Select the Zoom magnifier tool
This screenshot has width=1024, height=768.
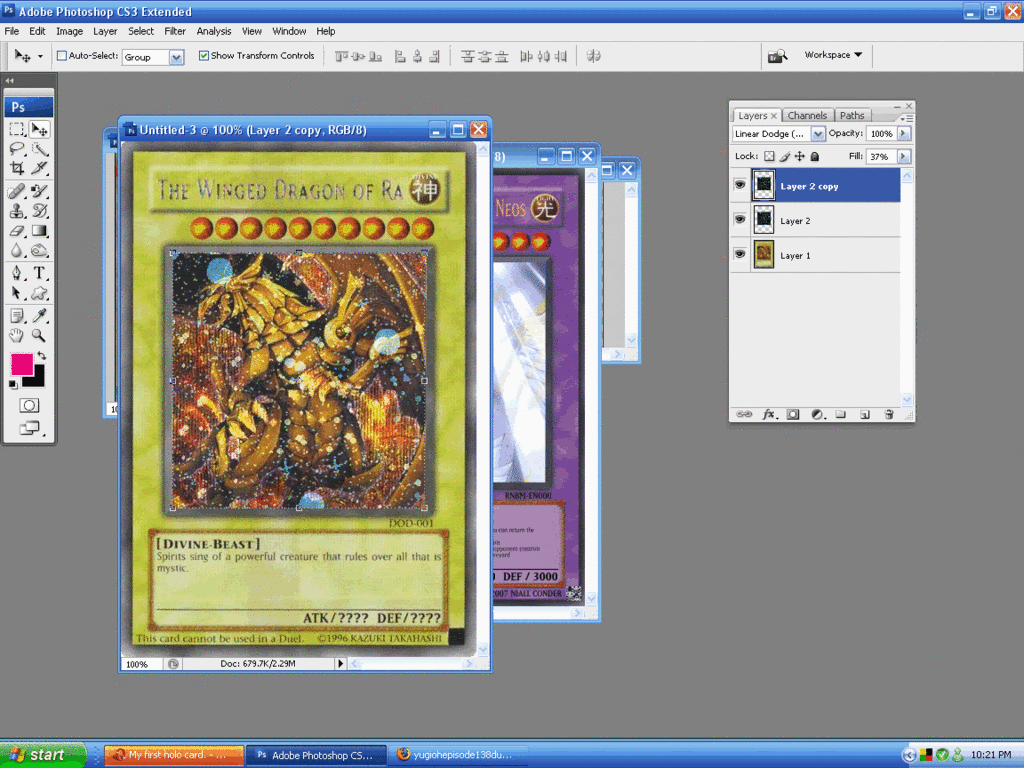point(39,336)
